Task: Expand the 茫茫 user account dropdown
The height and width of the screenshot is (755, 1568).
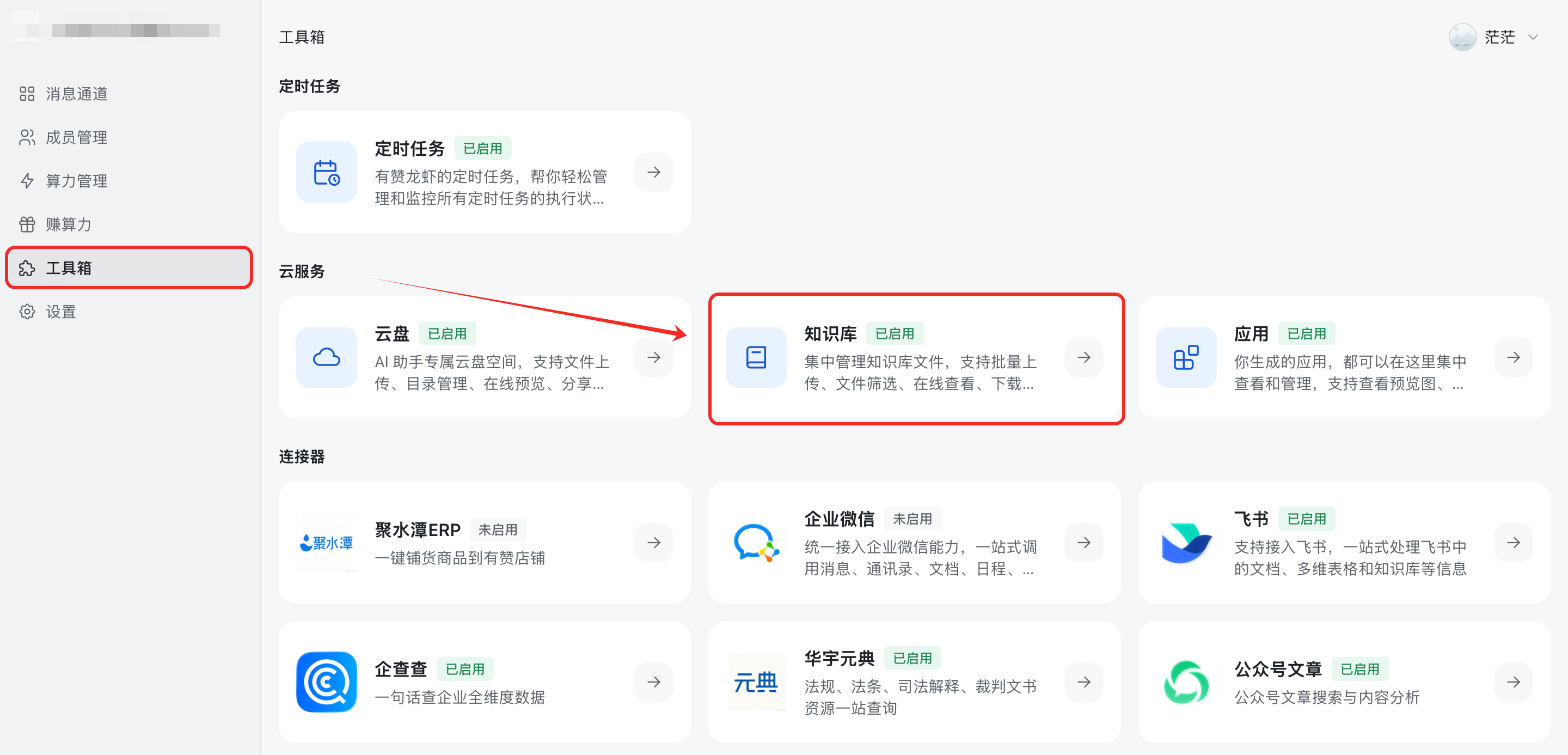Action: 1533,37
